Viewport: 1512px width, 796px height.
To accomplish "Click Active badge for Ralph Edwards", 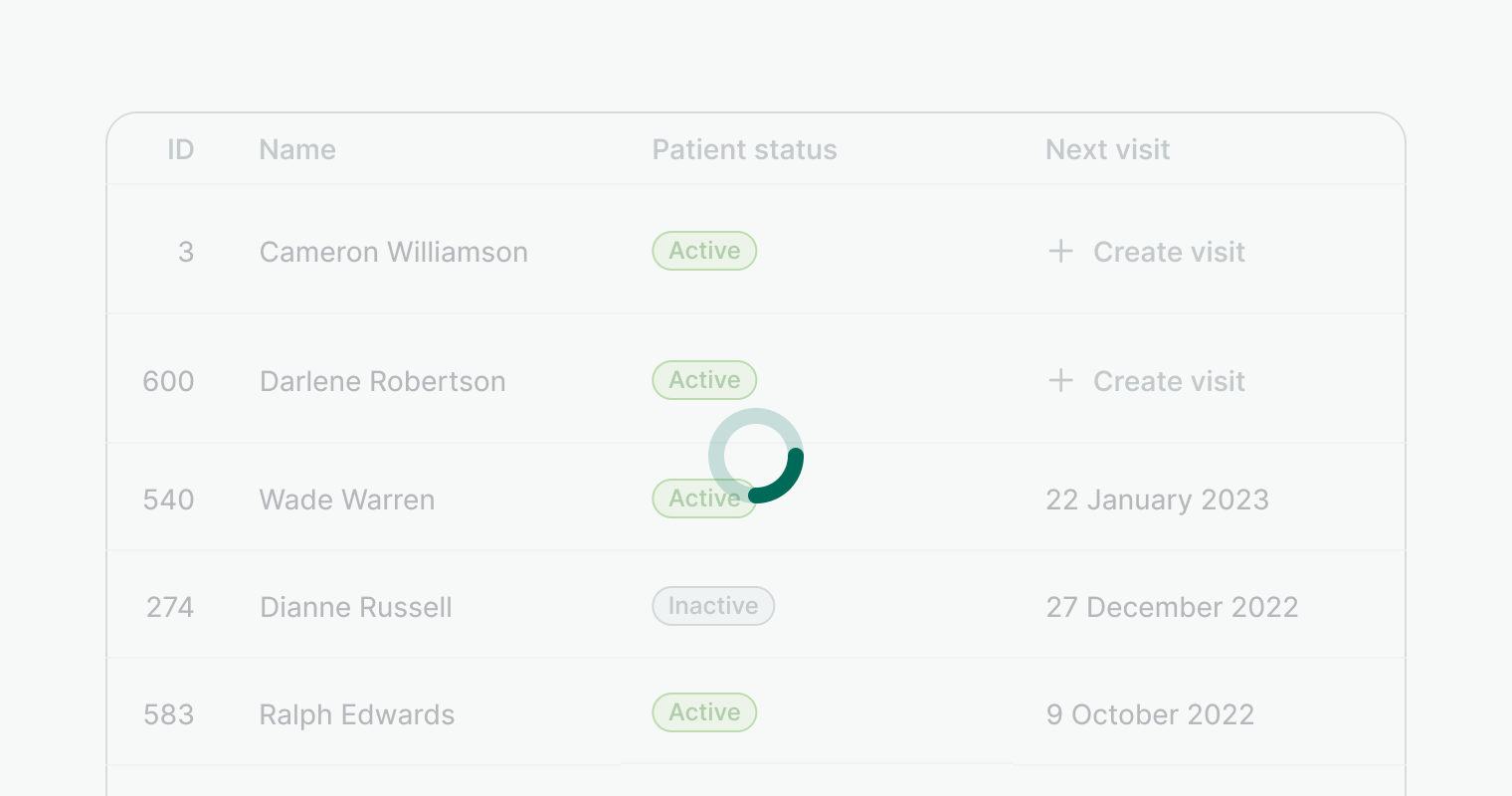I will (704, 712).
